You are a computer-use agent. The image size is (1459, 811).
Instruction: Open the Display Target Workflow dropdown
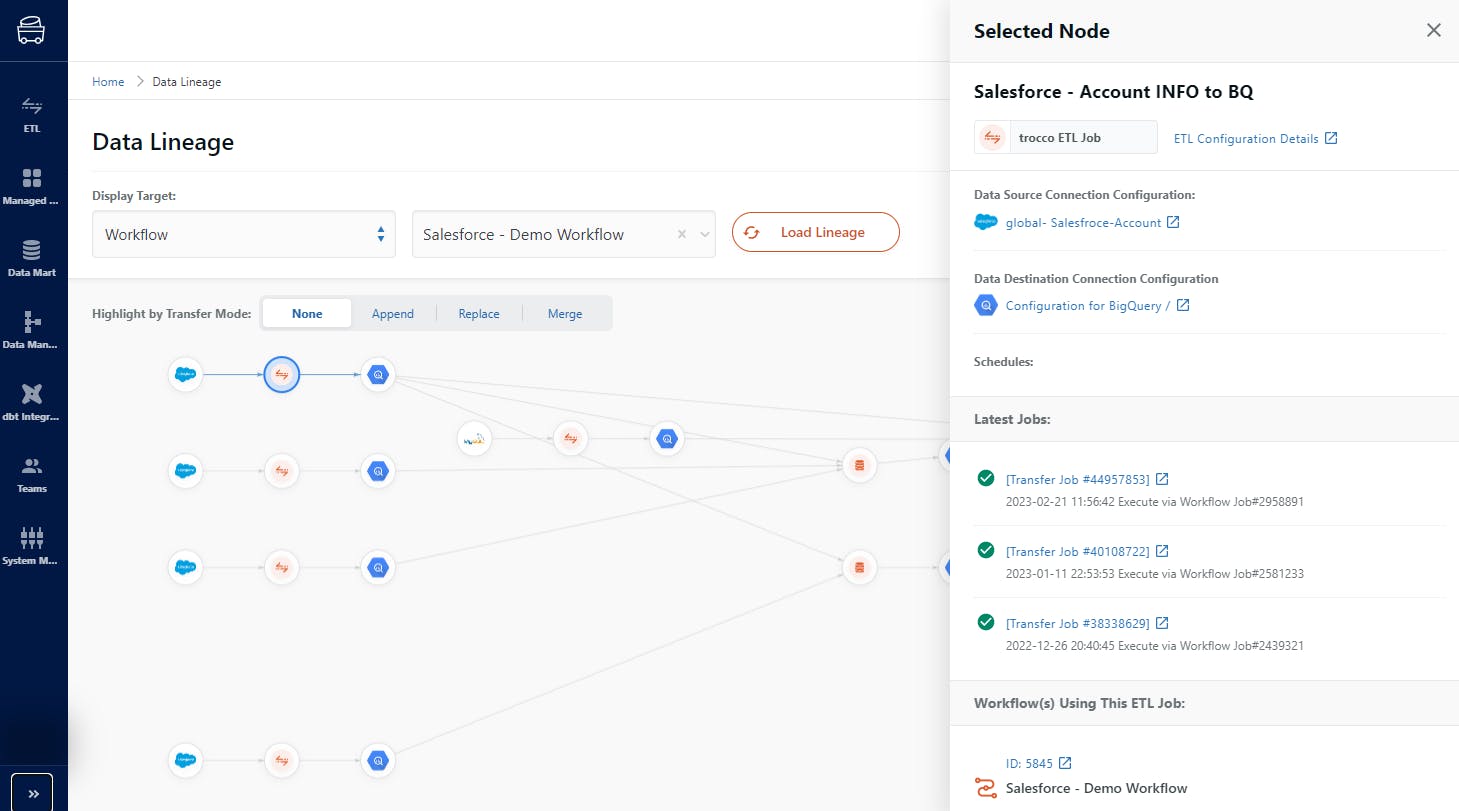point(244,234)
